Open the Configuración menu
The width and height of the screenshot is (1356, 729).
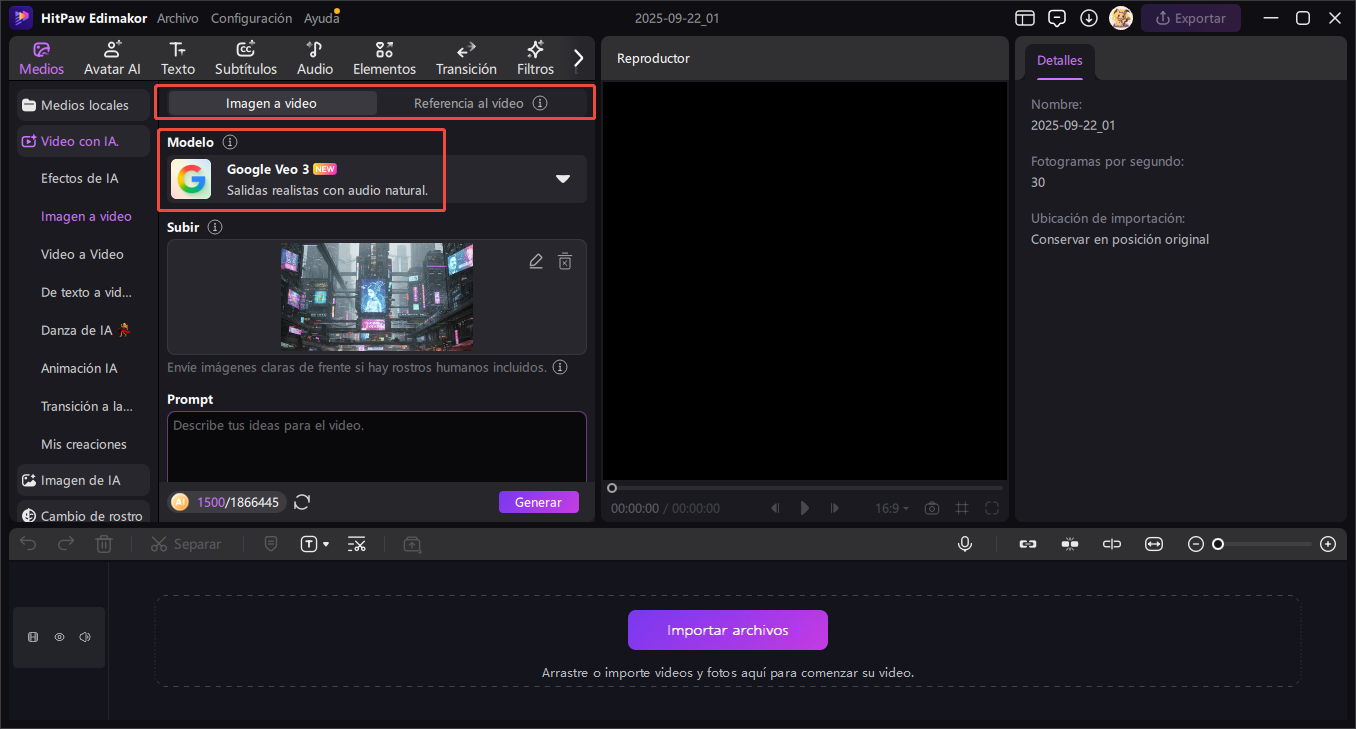(252, 18)
